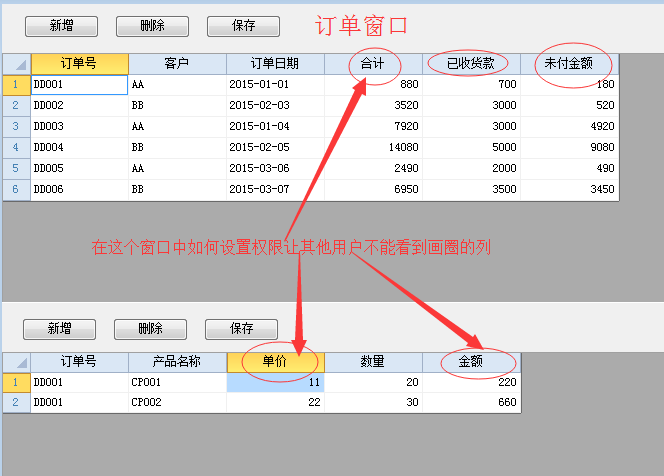Click date cell 2015-02-03
The image size is (664, 476).
point(275,105)
